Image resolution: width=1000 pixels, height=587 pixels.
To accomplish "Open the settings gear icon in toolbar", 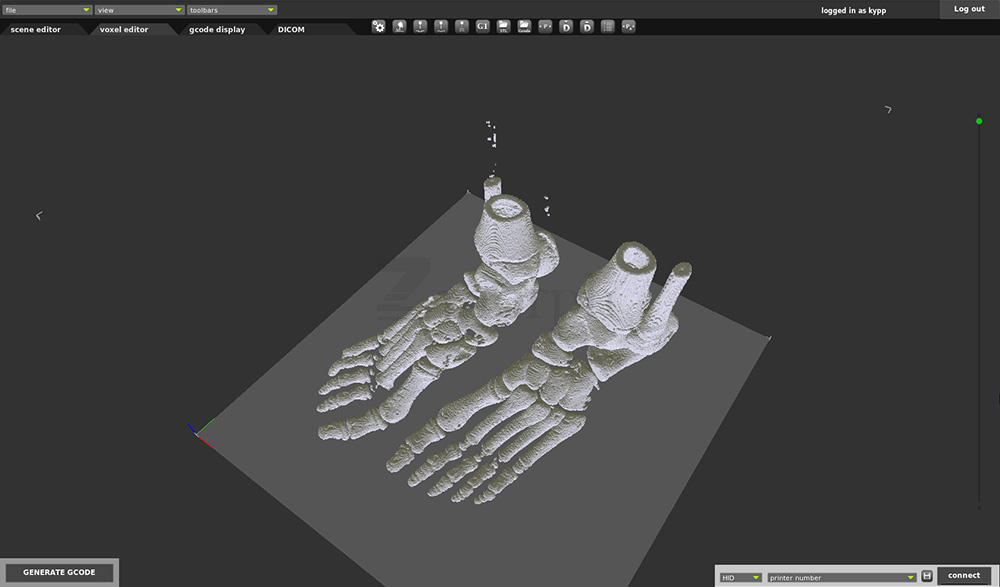I will pos(379,27).
